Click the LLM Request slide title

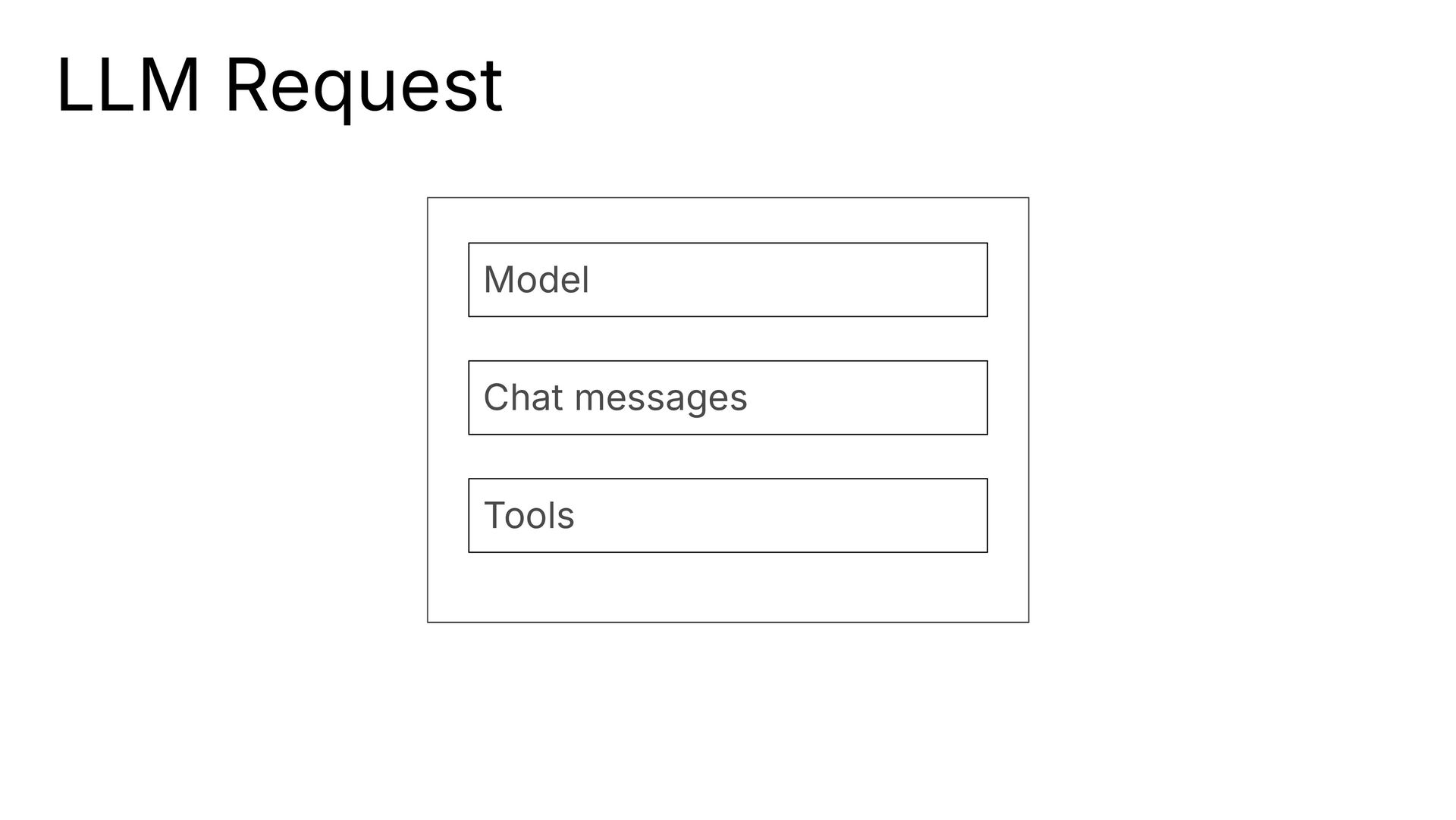point(279,86)
